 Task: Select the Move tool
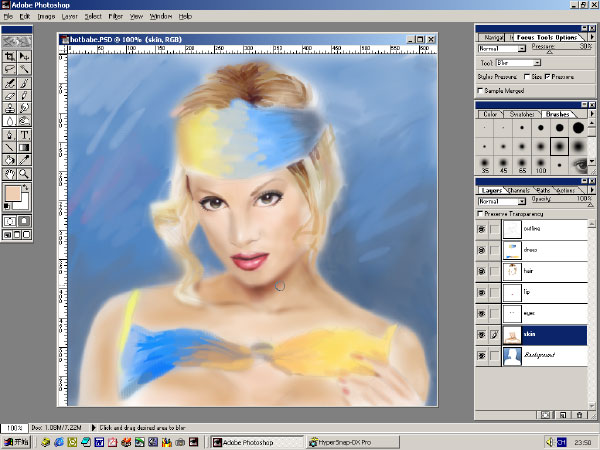pos(24,56)
